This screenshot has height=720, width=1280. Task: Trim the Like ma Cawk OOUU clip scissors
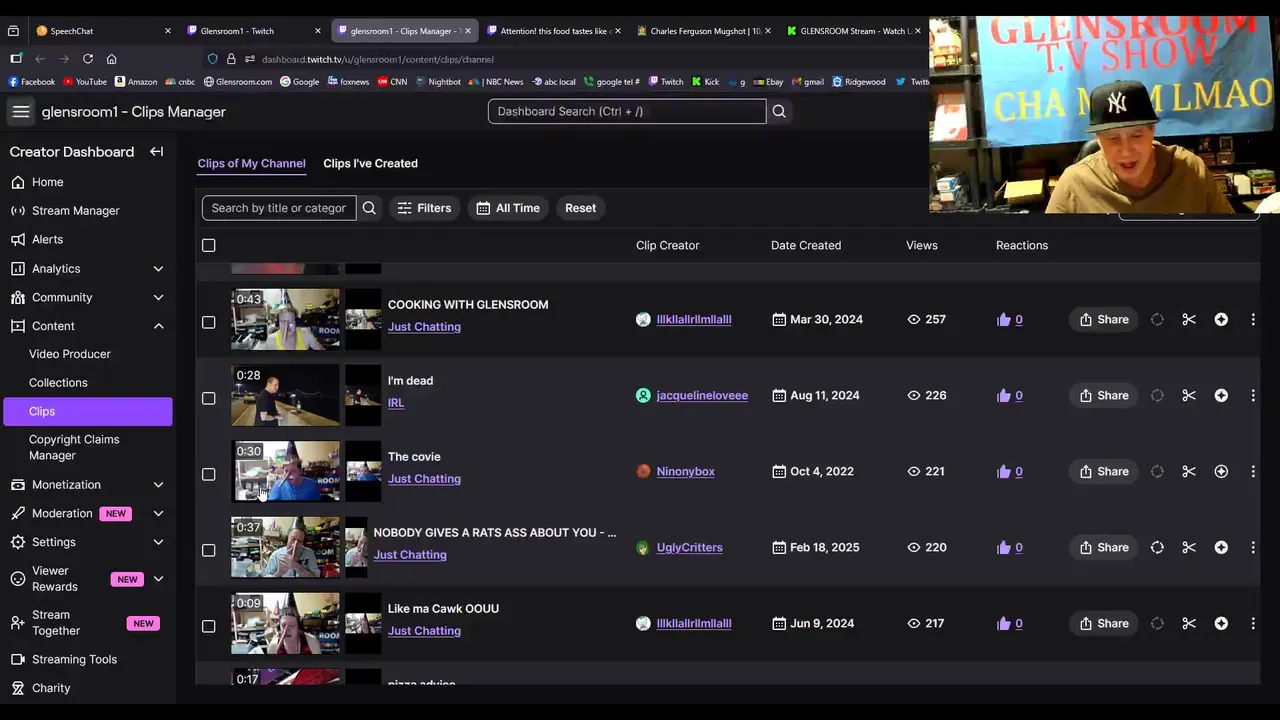point(1189,624)
